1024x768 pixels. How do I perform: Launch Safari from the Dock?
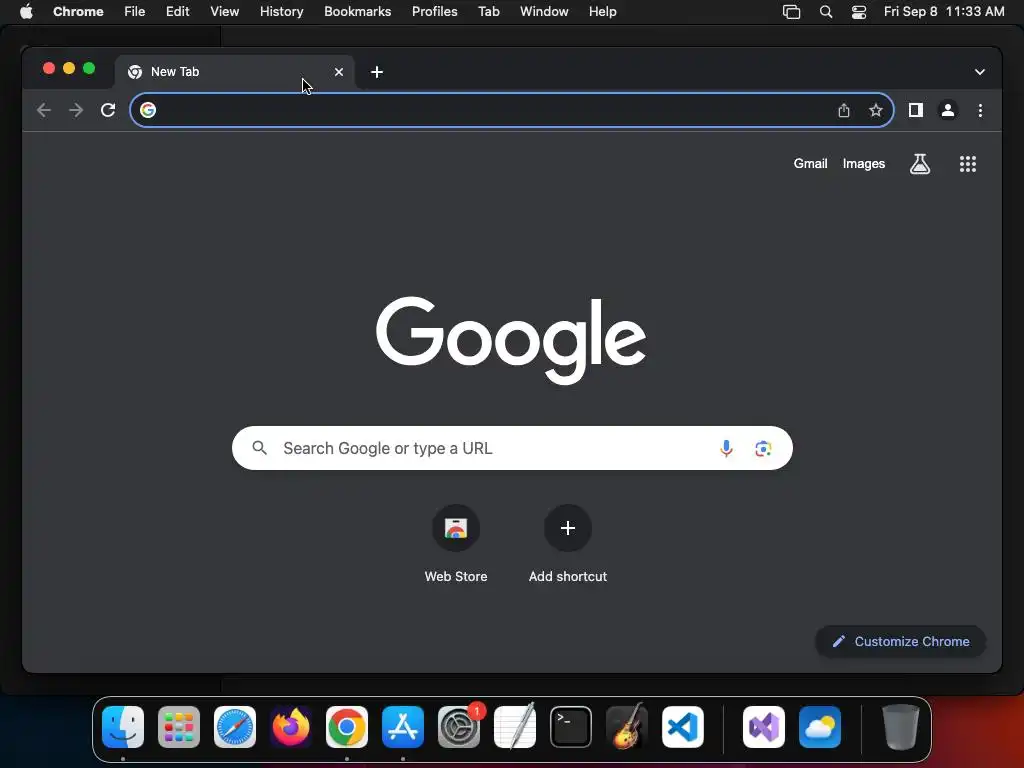point(234,727)
